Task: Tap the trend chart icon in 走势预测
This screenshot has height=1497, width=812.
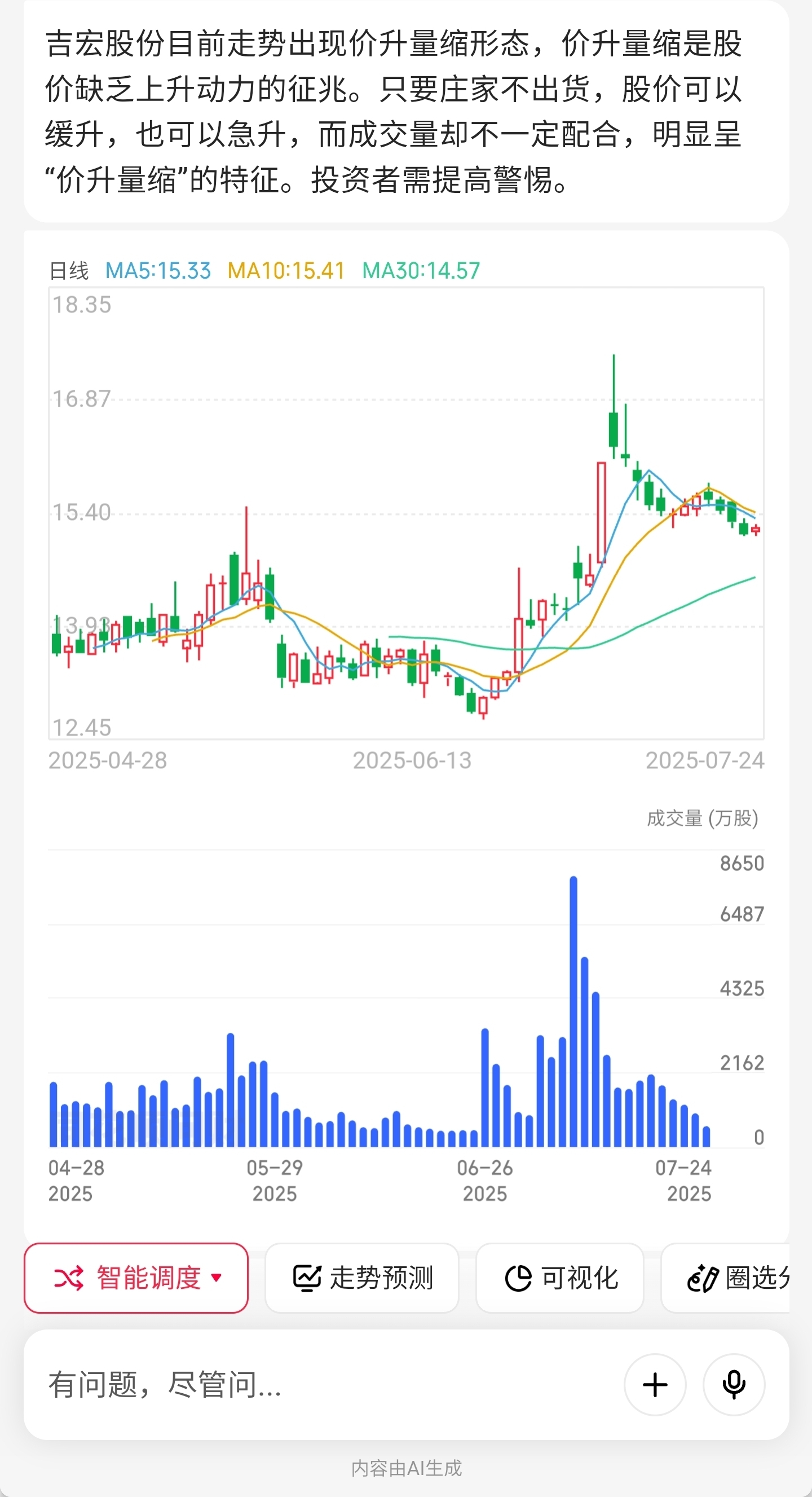Action: click(307, 1278)
